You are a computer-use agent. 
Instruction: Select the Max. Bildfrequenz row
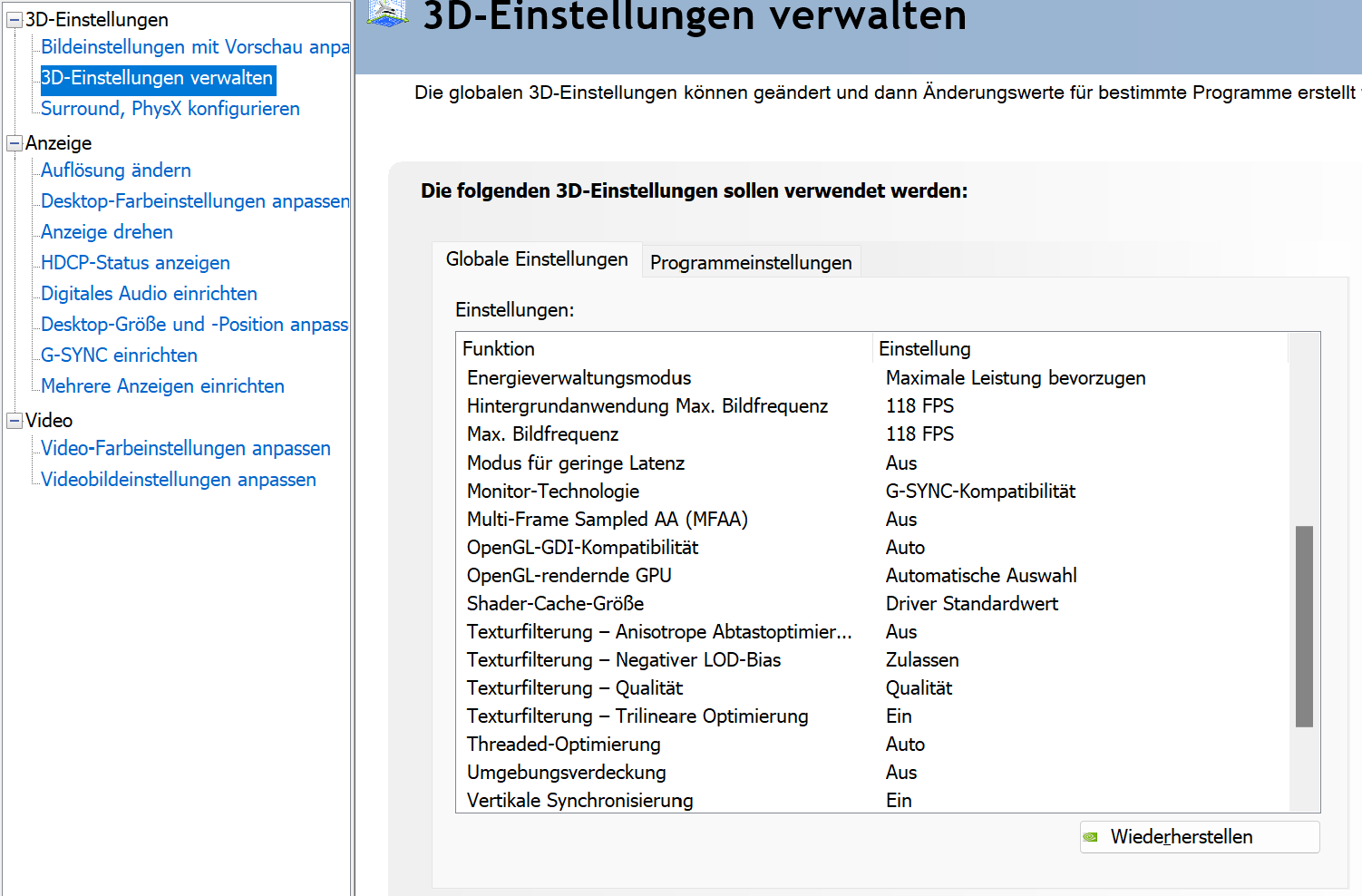872,434
